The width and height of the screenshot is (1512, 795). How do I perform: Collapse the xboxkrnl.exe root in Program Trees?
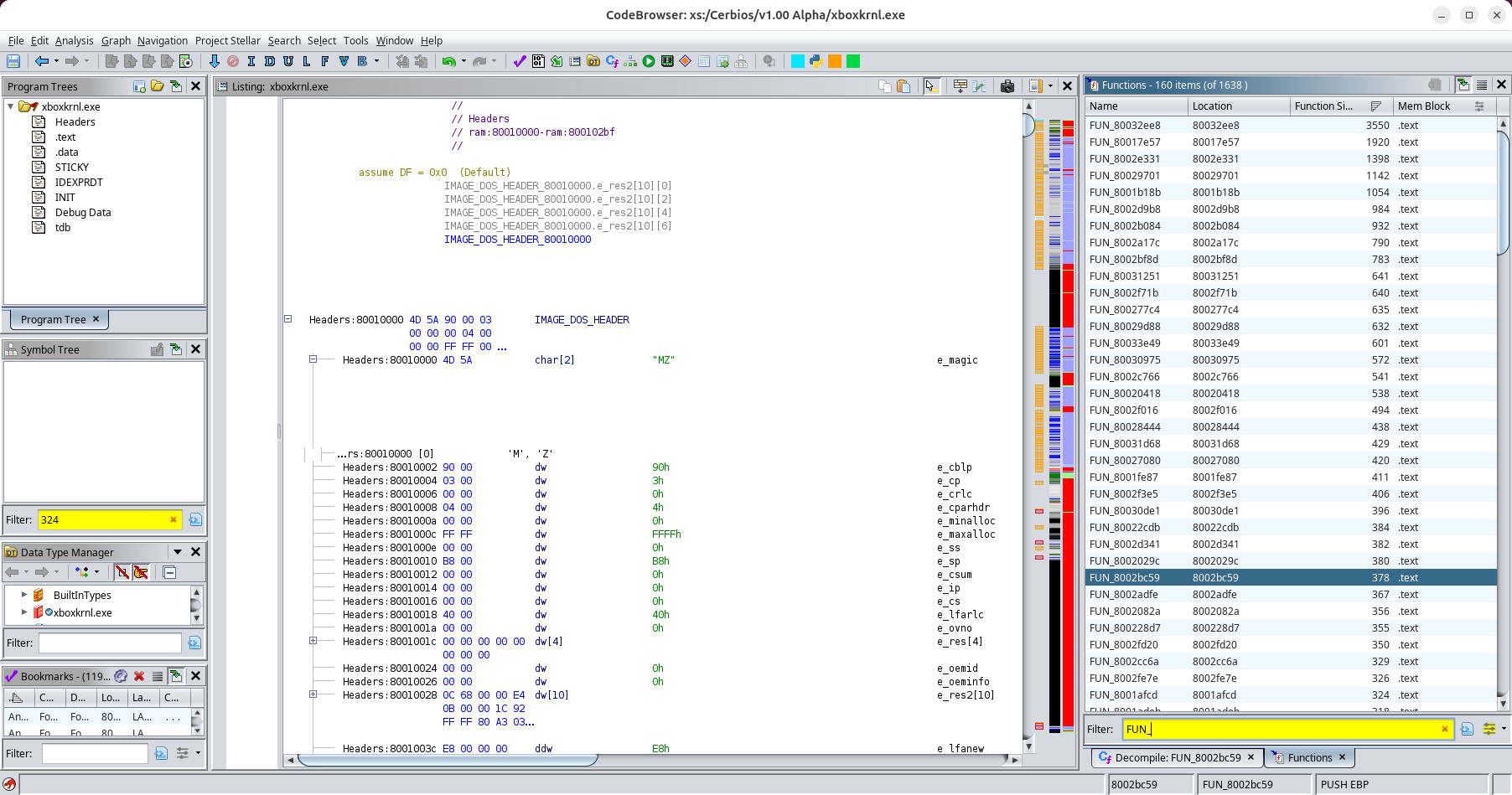click(11, 106)
